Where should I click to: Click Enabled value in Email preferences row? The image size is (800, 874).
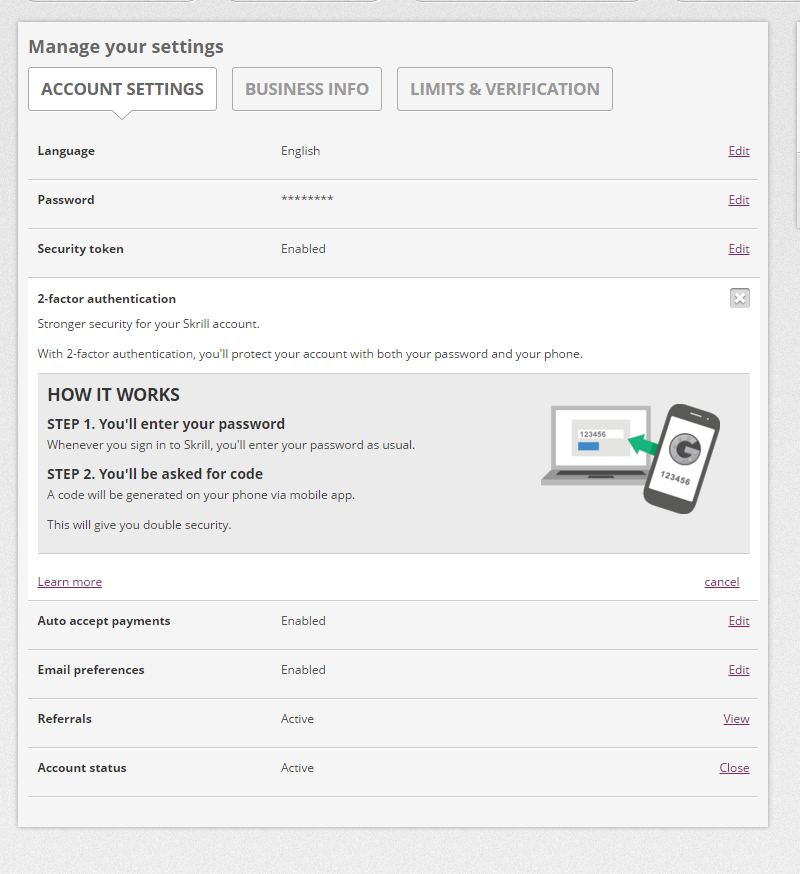(x=303, y=670)
